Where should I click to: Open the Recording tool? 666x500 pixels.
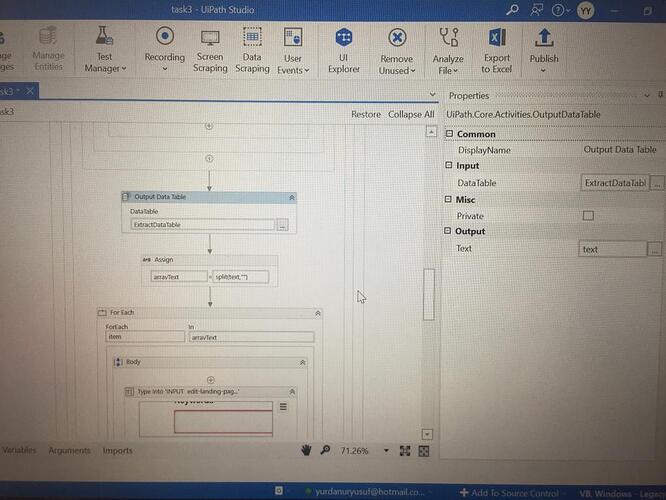(165, 49)
